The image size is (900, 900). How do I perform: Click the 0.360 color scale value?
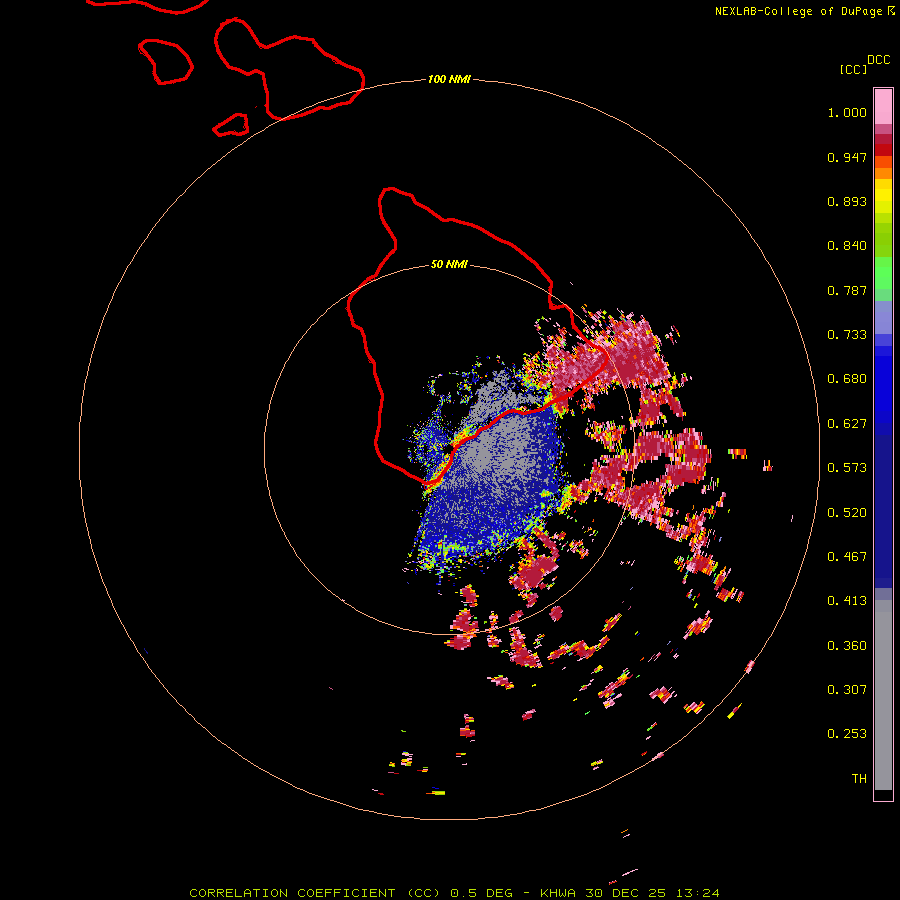click(x=847, y=646)
